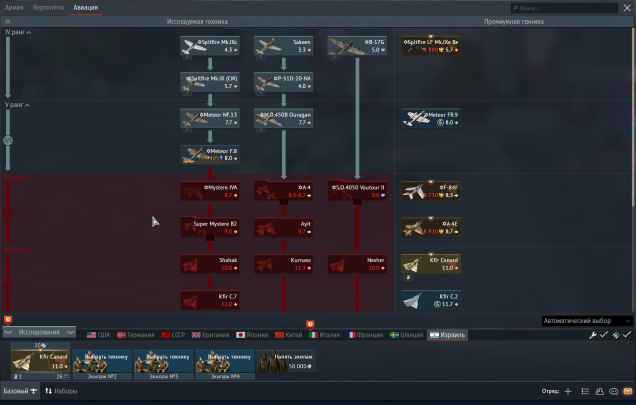Expand the Research panel dropdown
The height and width of the screenshot is (405, 636).
[40, 332]
